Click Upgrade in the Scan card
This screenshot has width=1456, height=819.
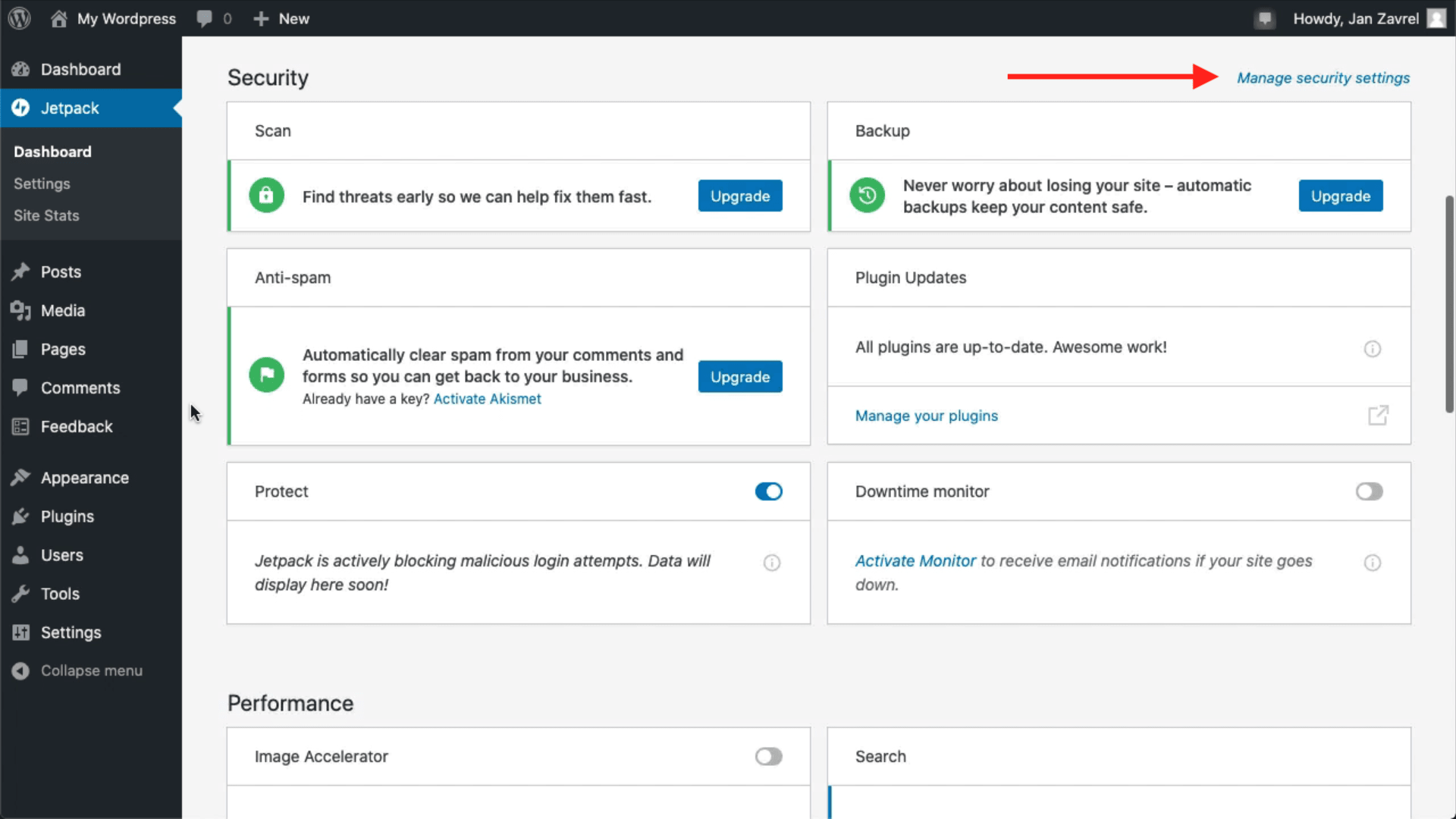click(x=740, y=196)
